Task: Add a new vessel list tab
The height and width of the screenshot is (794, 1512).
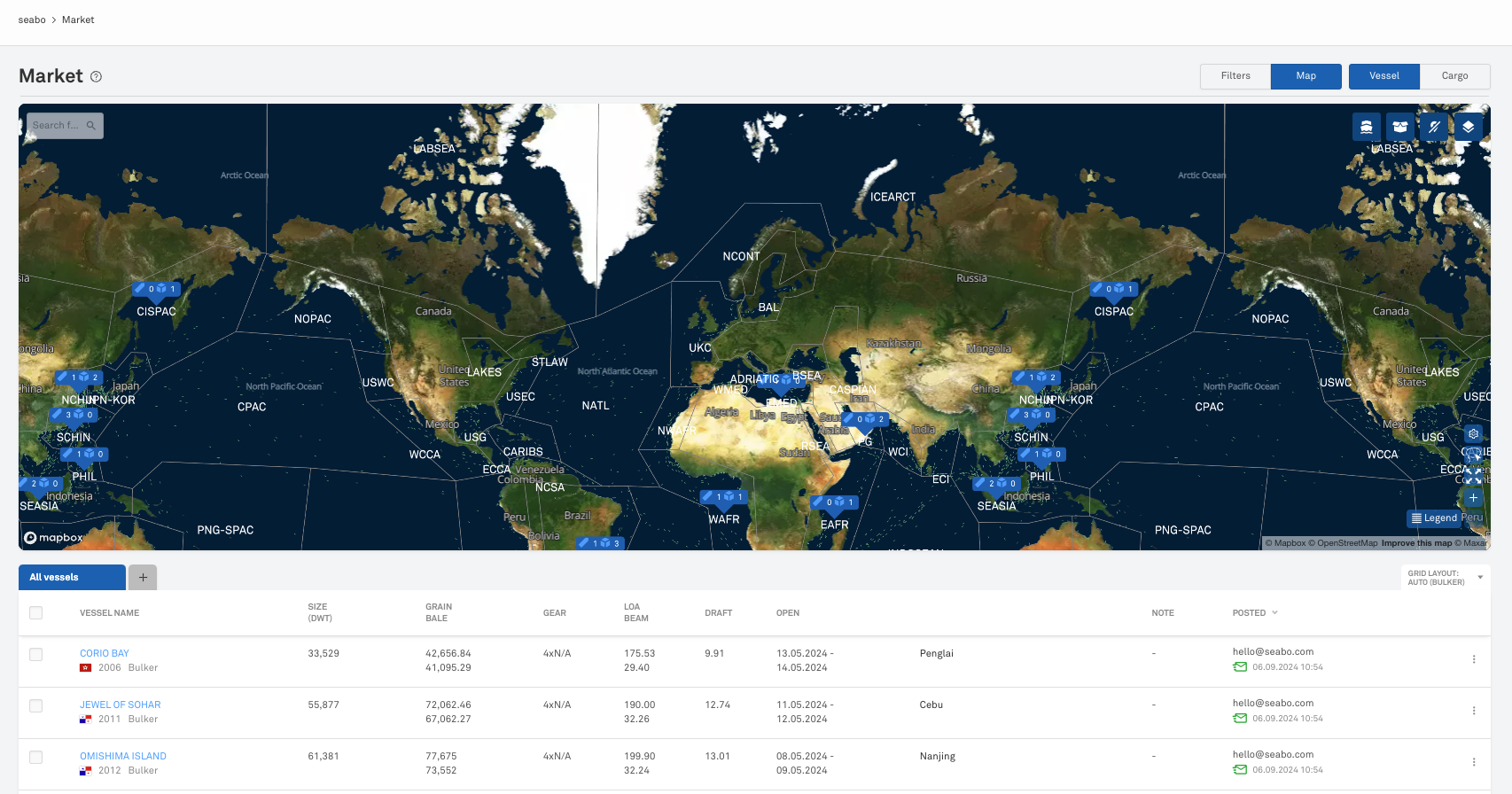Action: click(143, 577)
